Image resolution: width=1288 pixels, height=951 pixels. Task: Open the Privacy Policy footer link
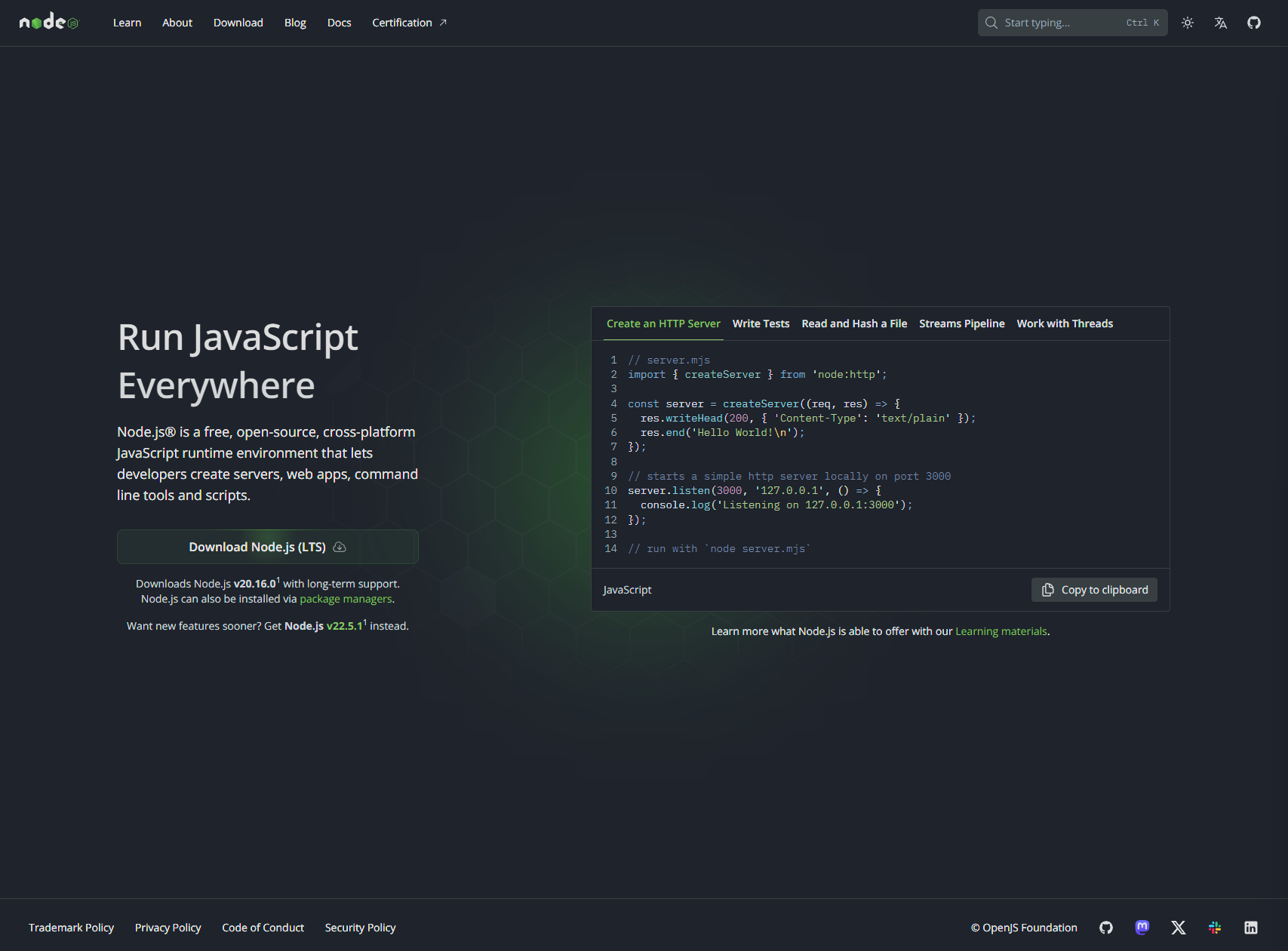(168, 928)
